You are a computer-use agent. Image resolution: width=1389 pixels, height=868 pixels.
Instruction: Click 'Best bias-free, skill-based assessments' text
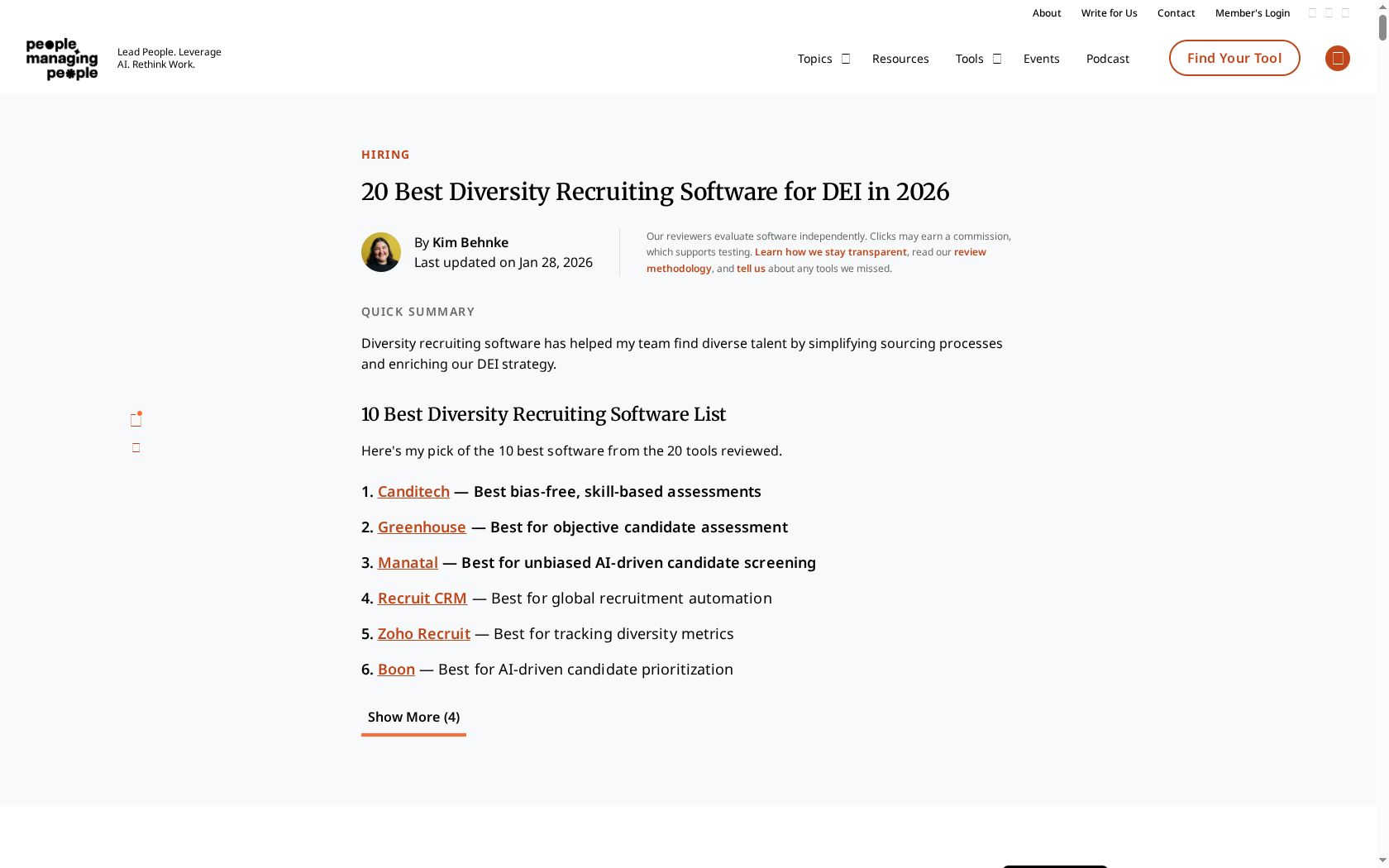coord(618,491)
